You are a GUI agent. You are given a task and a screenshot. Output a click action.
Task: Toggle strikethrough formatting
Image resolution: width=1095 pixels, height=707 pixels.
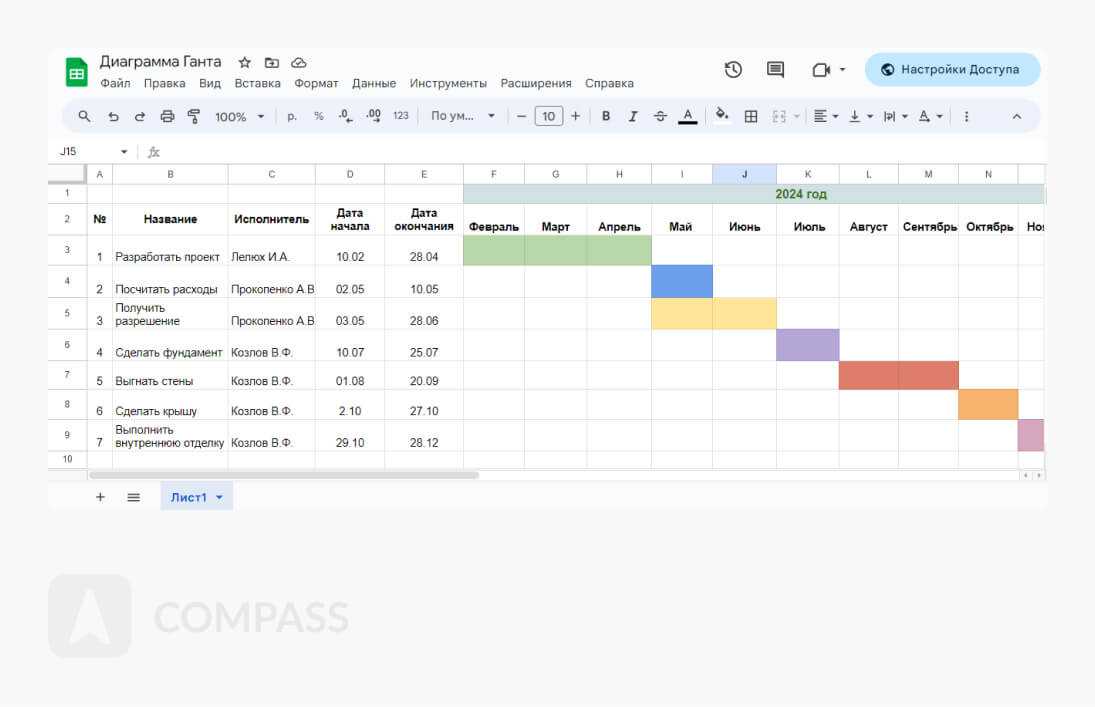(x=660, y=117)
